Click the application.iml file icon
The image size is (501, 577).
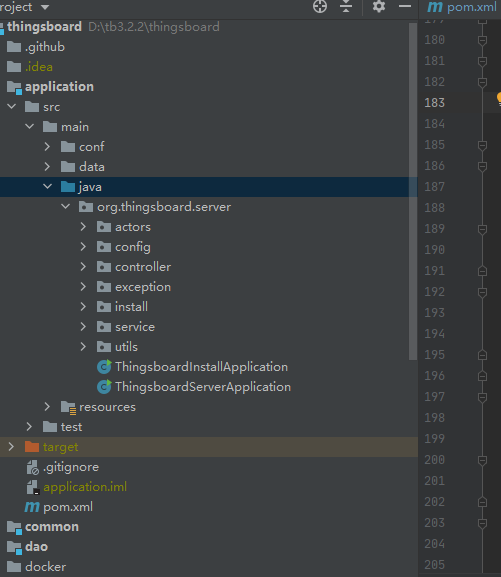(32, 487)
